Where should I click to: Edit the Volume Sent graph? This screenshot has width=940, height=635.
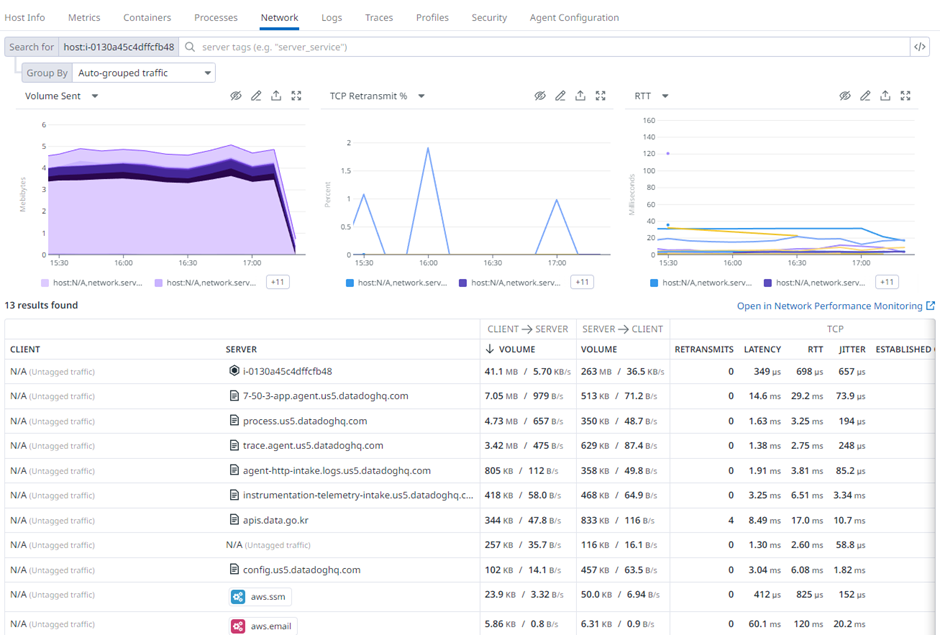coord(256,96)
